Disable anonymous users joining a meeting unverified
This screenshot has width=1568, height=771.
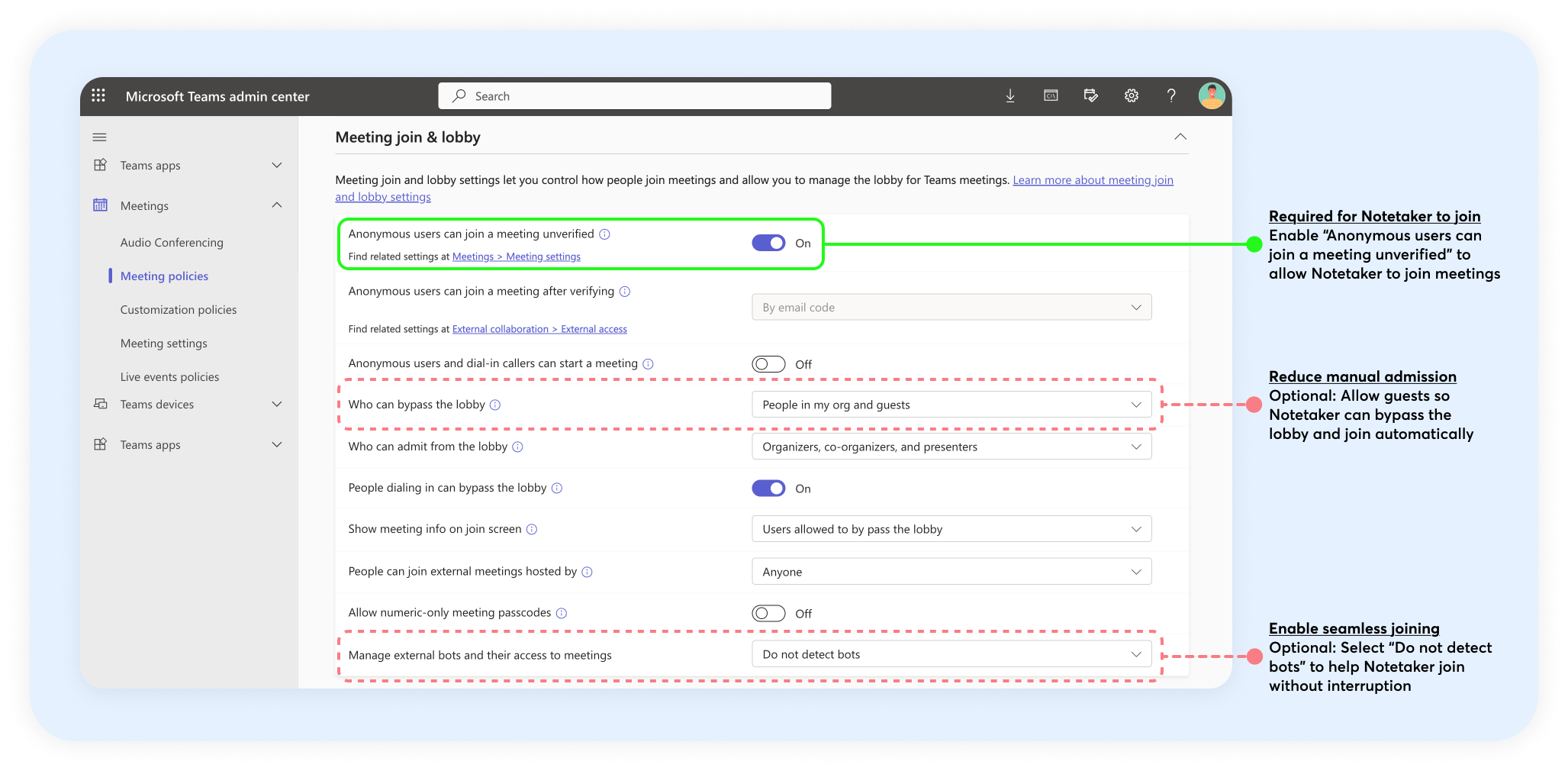[x=768, y=243]
